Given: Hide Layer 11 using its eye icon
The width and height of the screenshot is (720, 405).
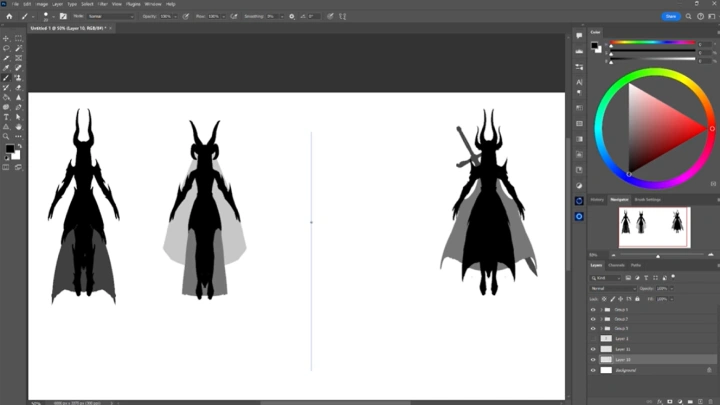Looking at the screenshot, I should 593,349.
